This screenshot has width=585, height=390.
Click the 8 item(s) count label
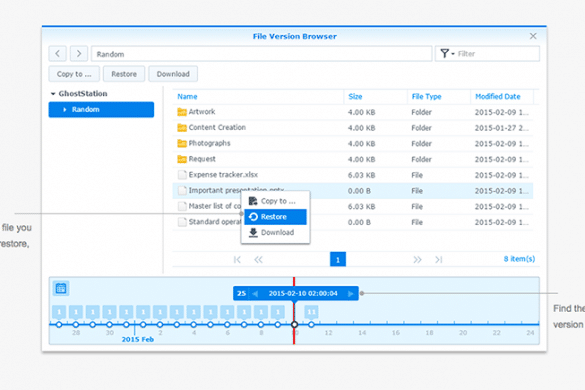coord(519,259)
